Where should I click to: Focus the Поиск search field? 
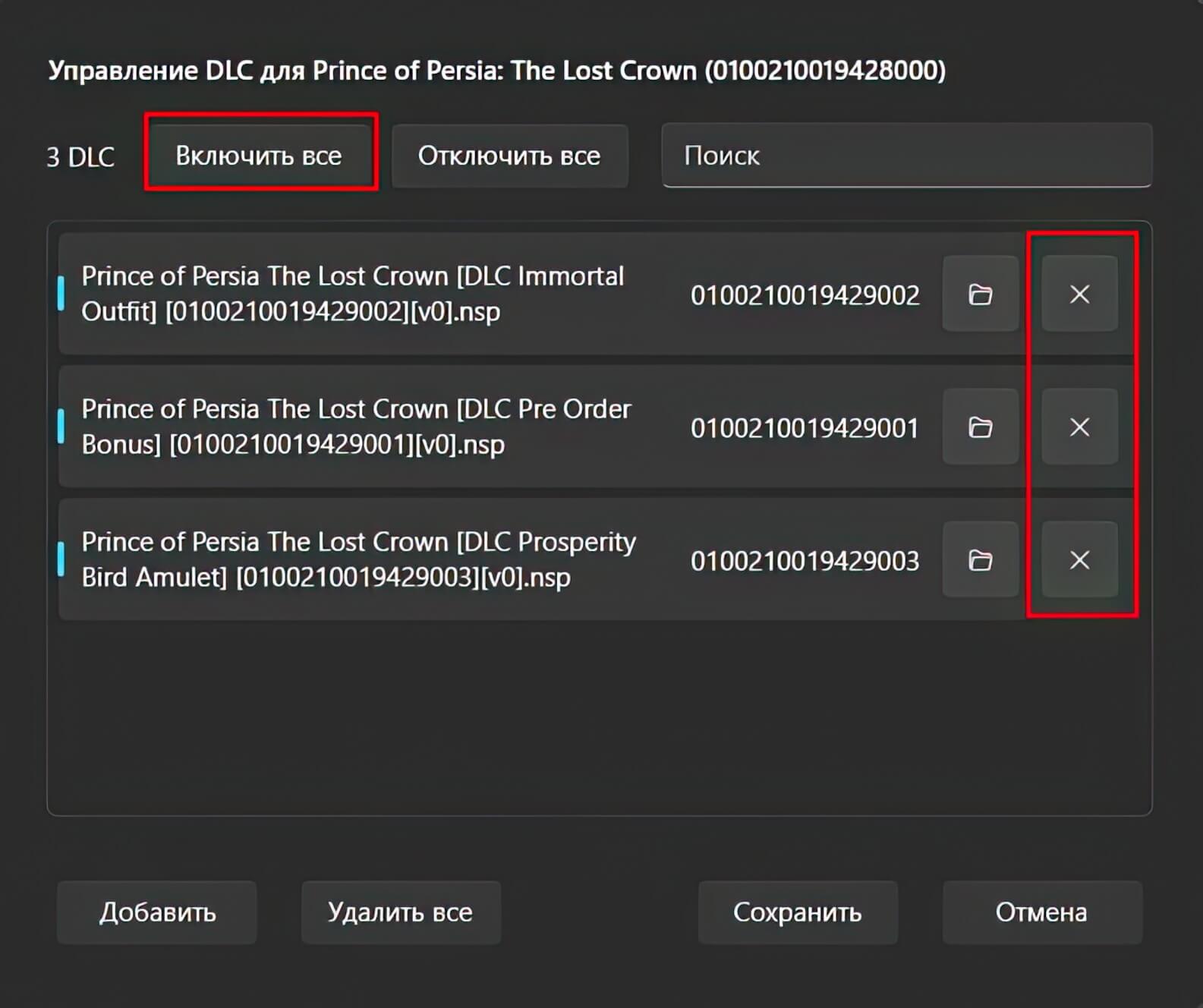907,156
